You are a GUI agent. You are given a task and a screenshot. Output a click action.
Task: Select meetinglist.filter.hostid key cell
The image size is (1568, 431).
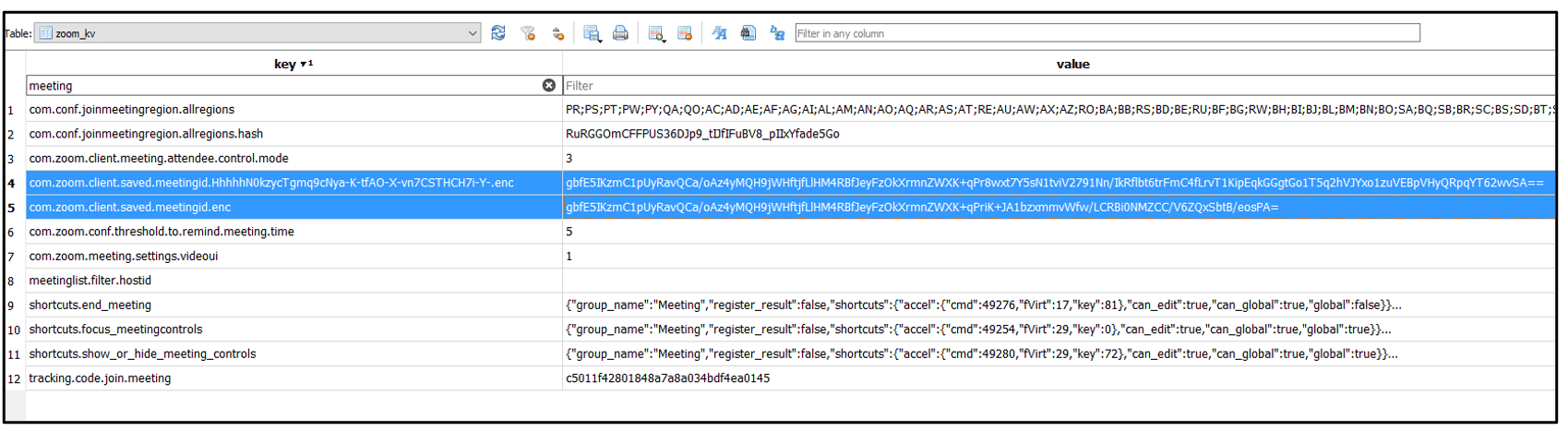coord(293,281)
